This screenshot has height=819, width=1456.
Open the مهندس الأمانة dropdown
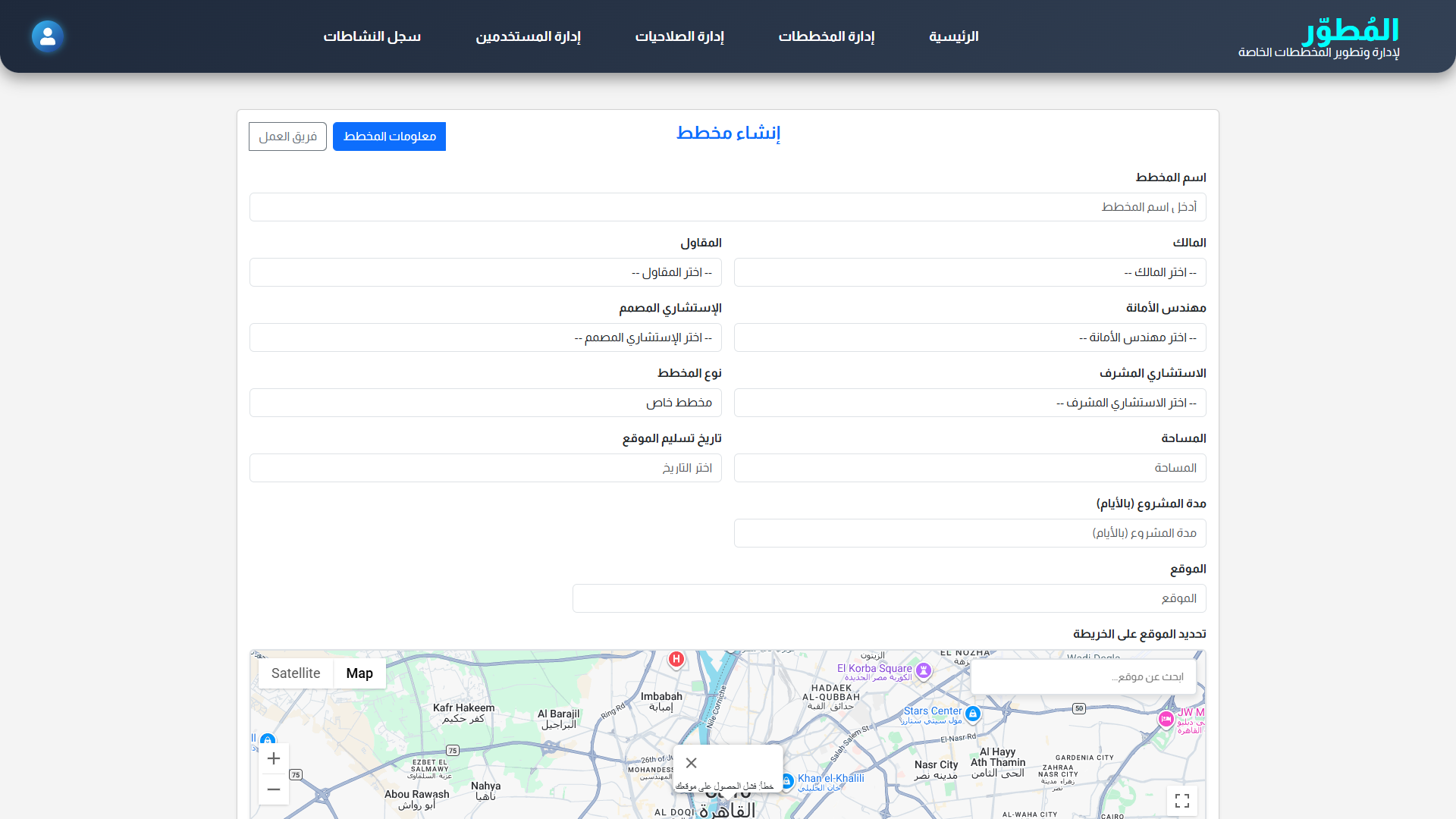point(970,337)
